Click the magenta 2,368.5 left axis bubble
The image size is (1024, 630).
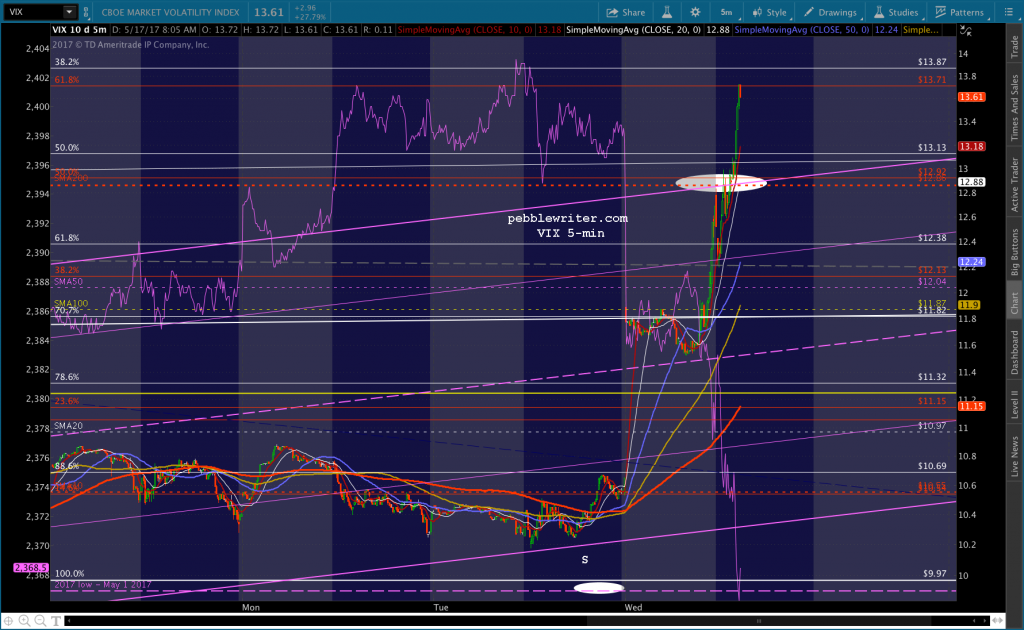pyautogui.click(x=31, y=568)
